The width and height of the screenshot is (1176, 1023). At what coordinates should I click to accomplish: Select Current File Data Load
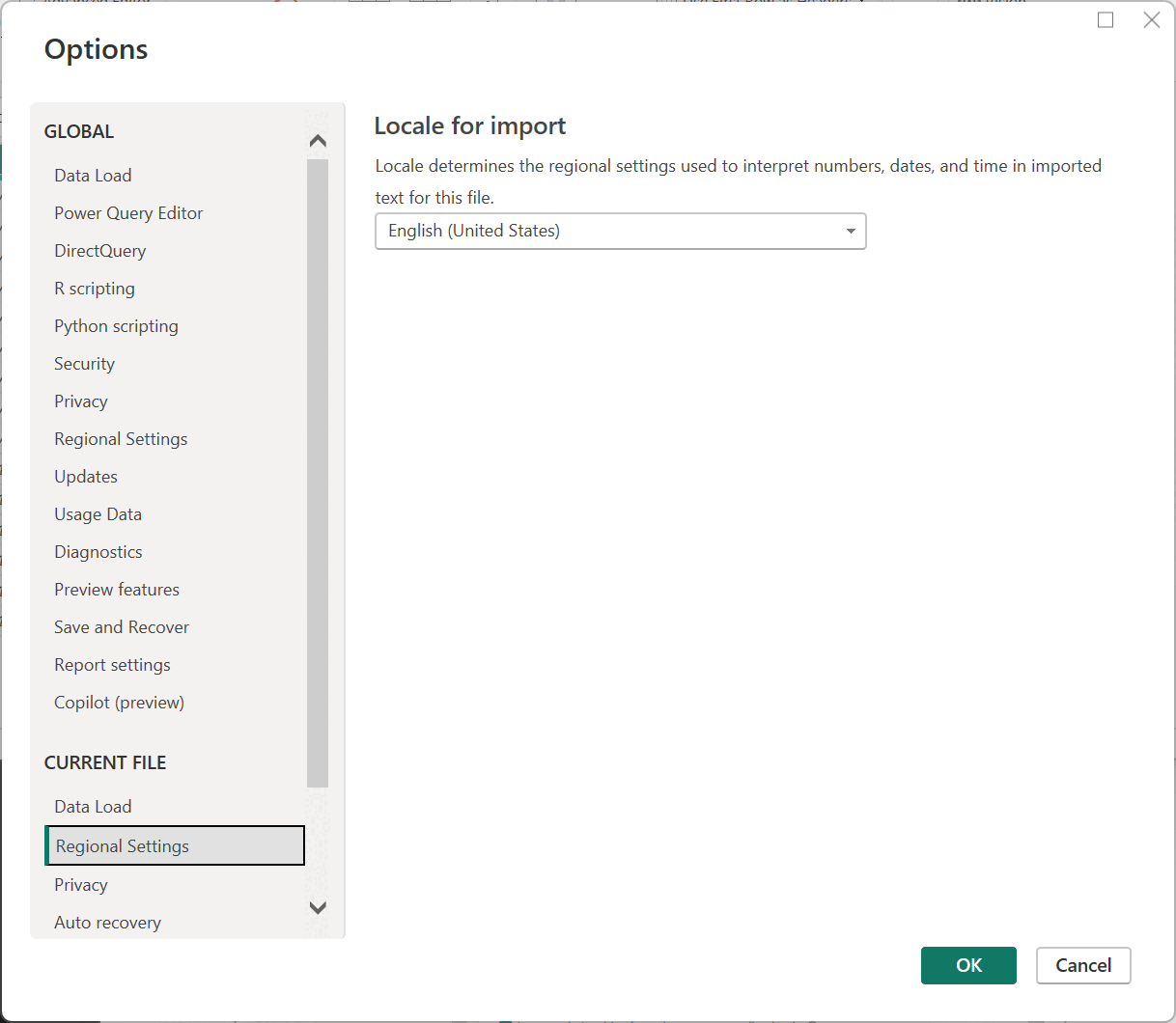pos(93,807)
